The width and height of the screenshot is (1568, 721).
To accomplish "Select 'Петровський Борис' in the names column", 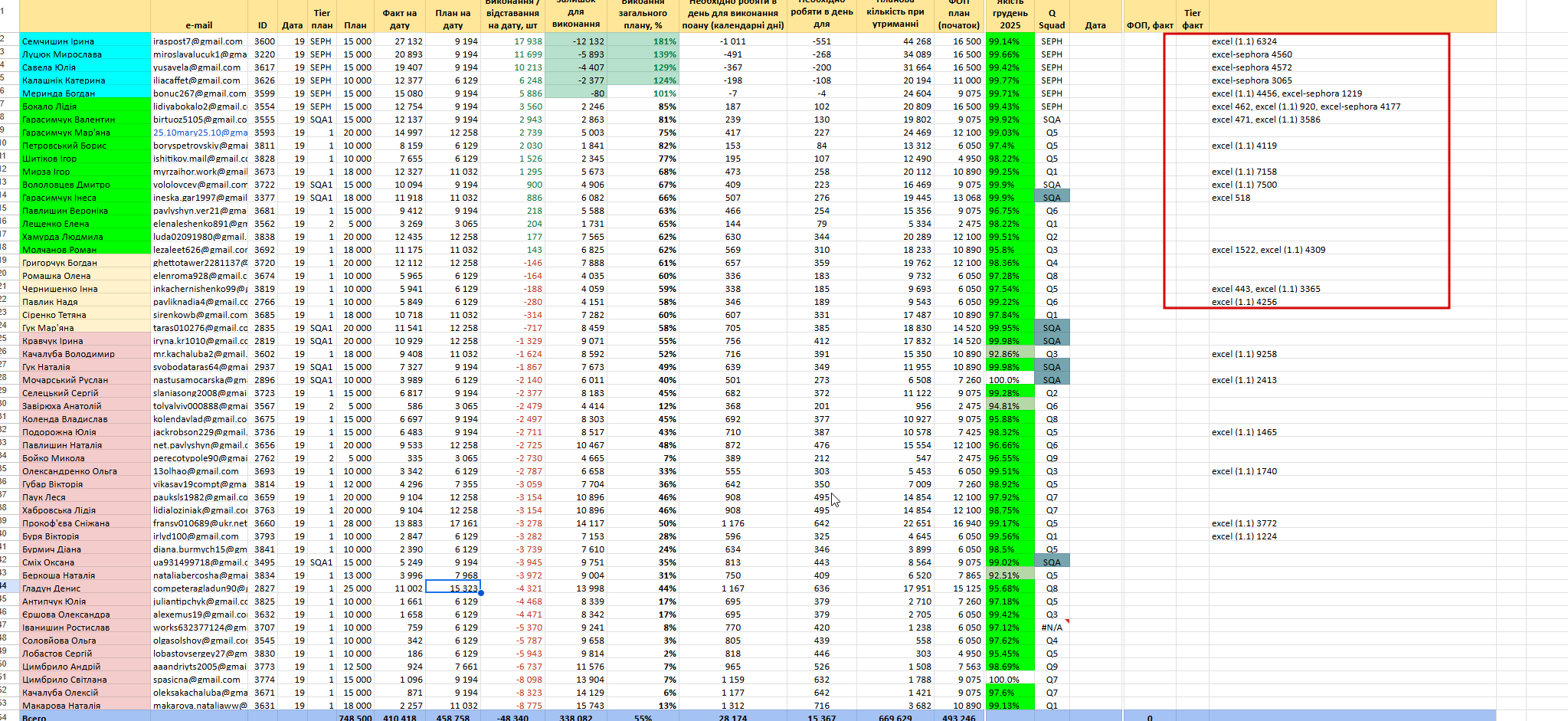I will pos(84,146).
